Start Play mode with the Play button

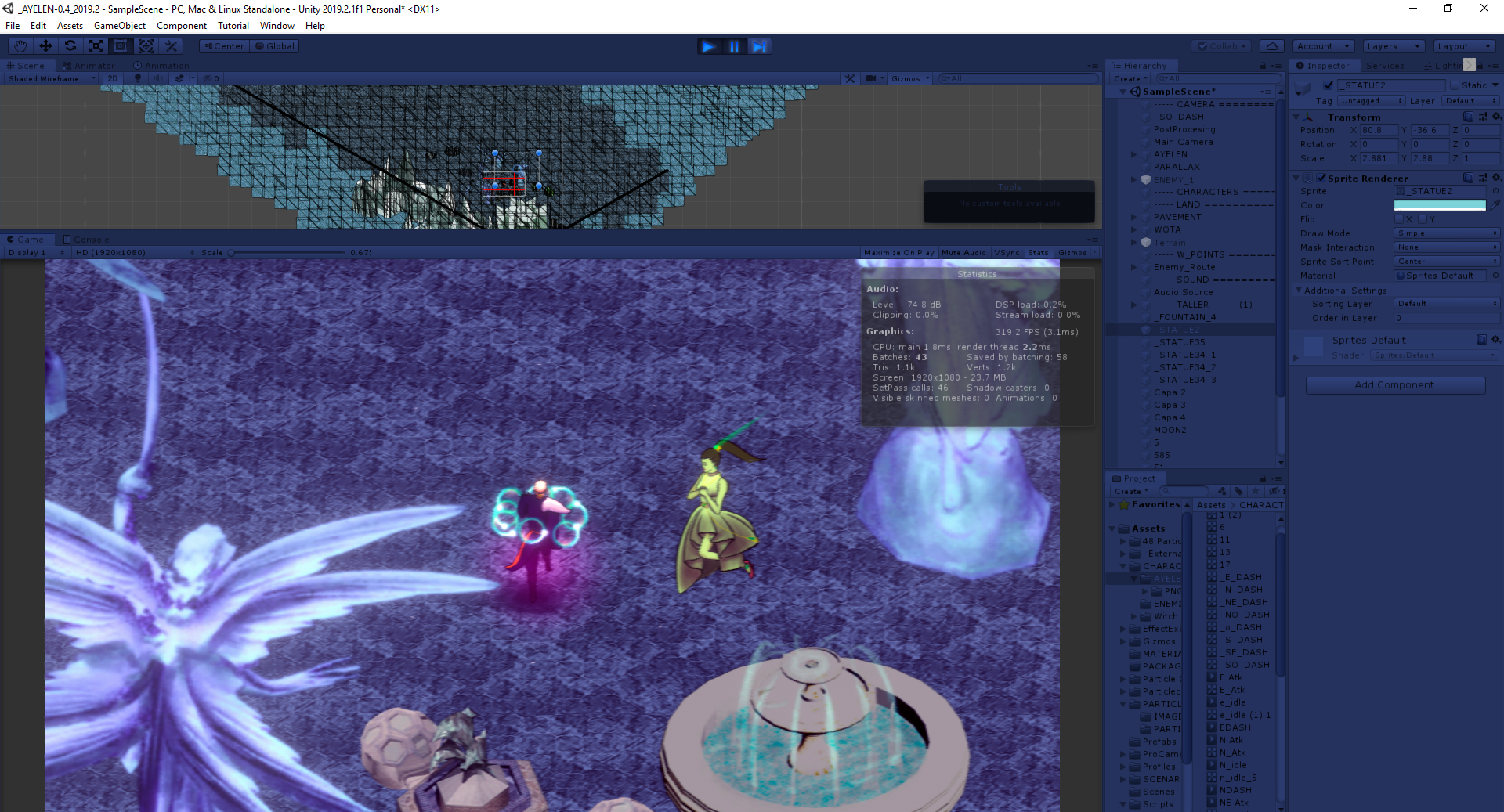[x=709, y=47]
